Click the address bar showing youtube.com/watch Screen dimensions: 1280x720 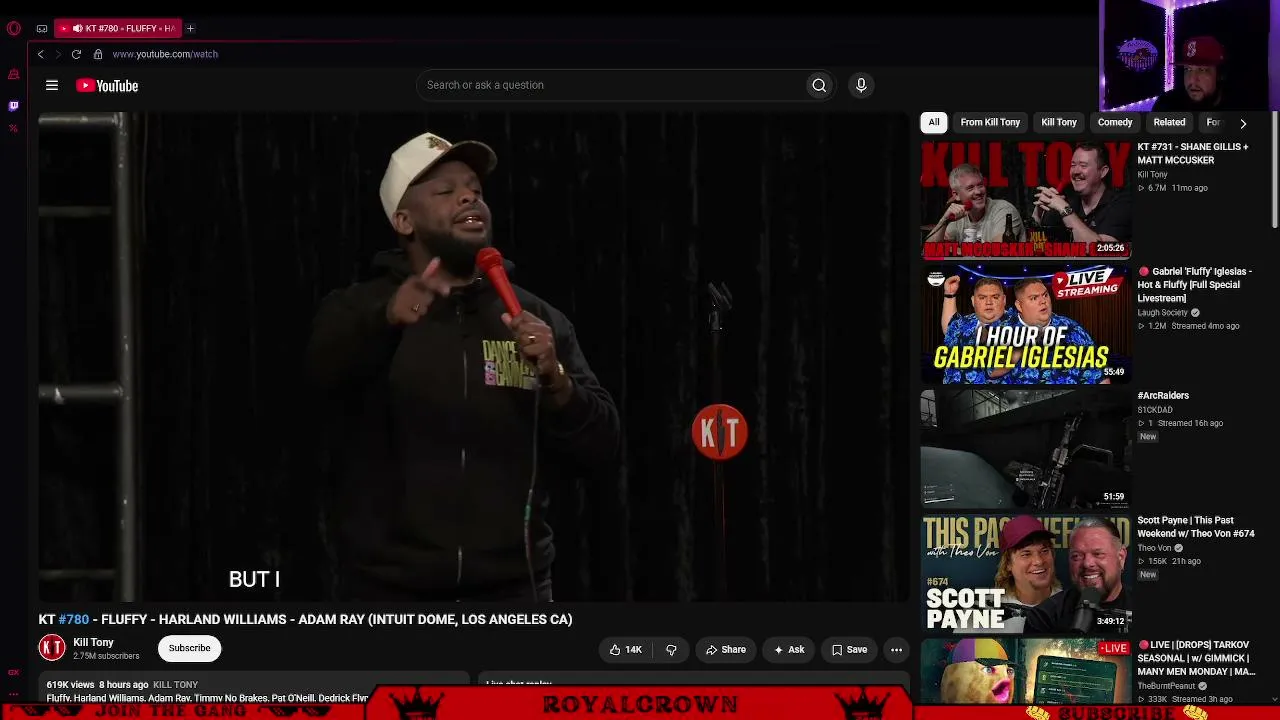click(165, 54)
